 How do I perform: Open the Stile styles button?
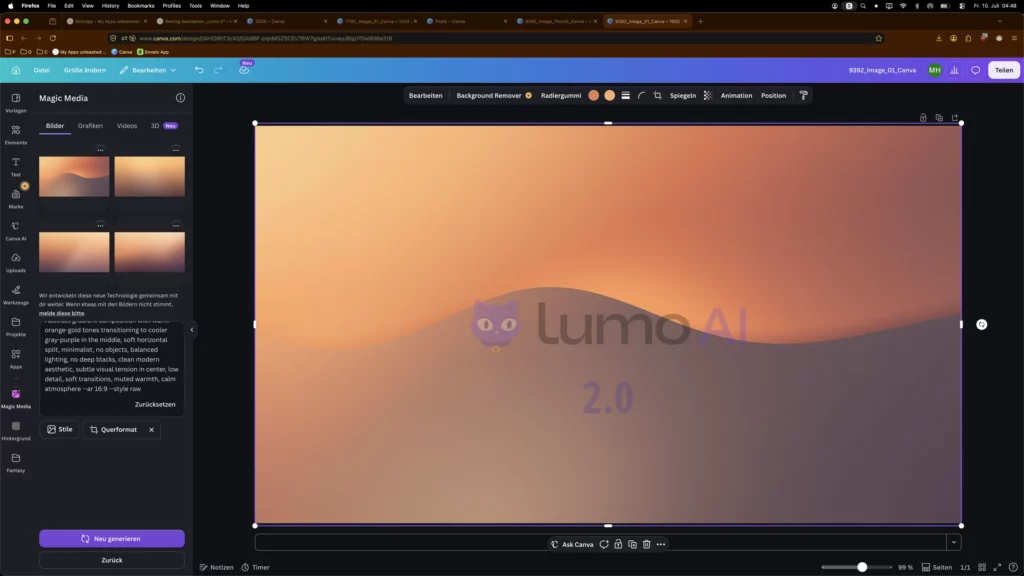[59, 429]
